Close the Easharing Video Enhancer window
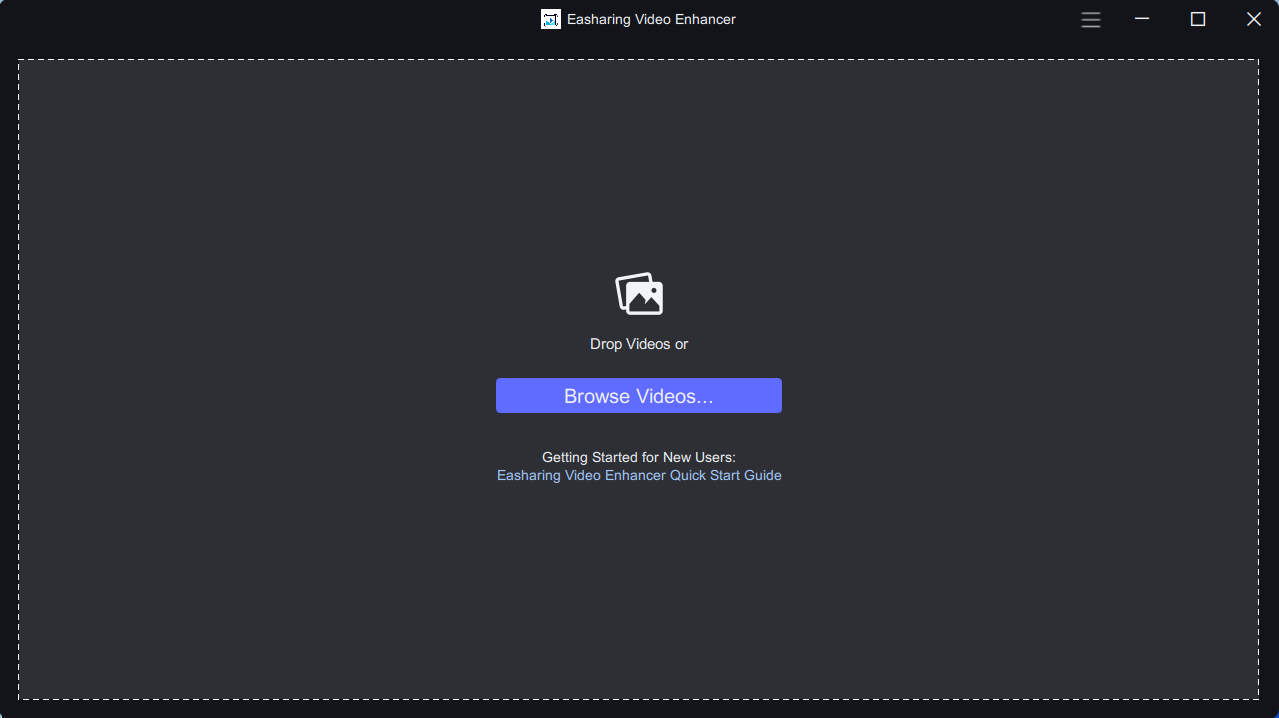Screen dimensions: 1279x718 [x=1254, y=19]
